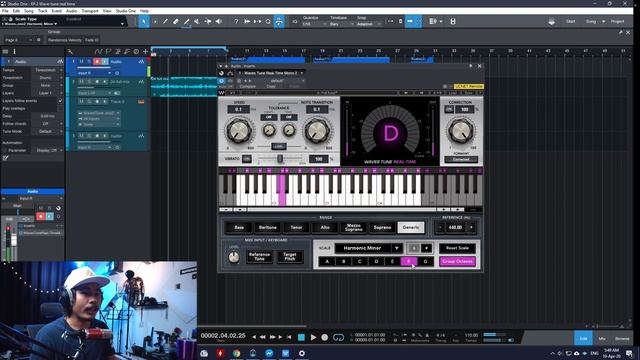Pin the Waves Tune plugin window

(x=471, y=66)
